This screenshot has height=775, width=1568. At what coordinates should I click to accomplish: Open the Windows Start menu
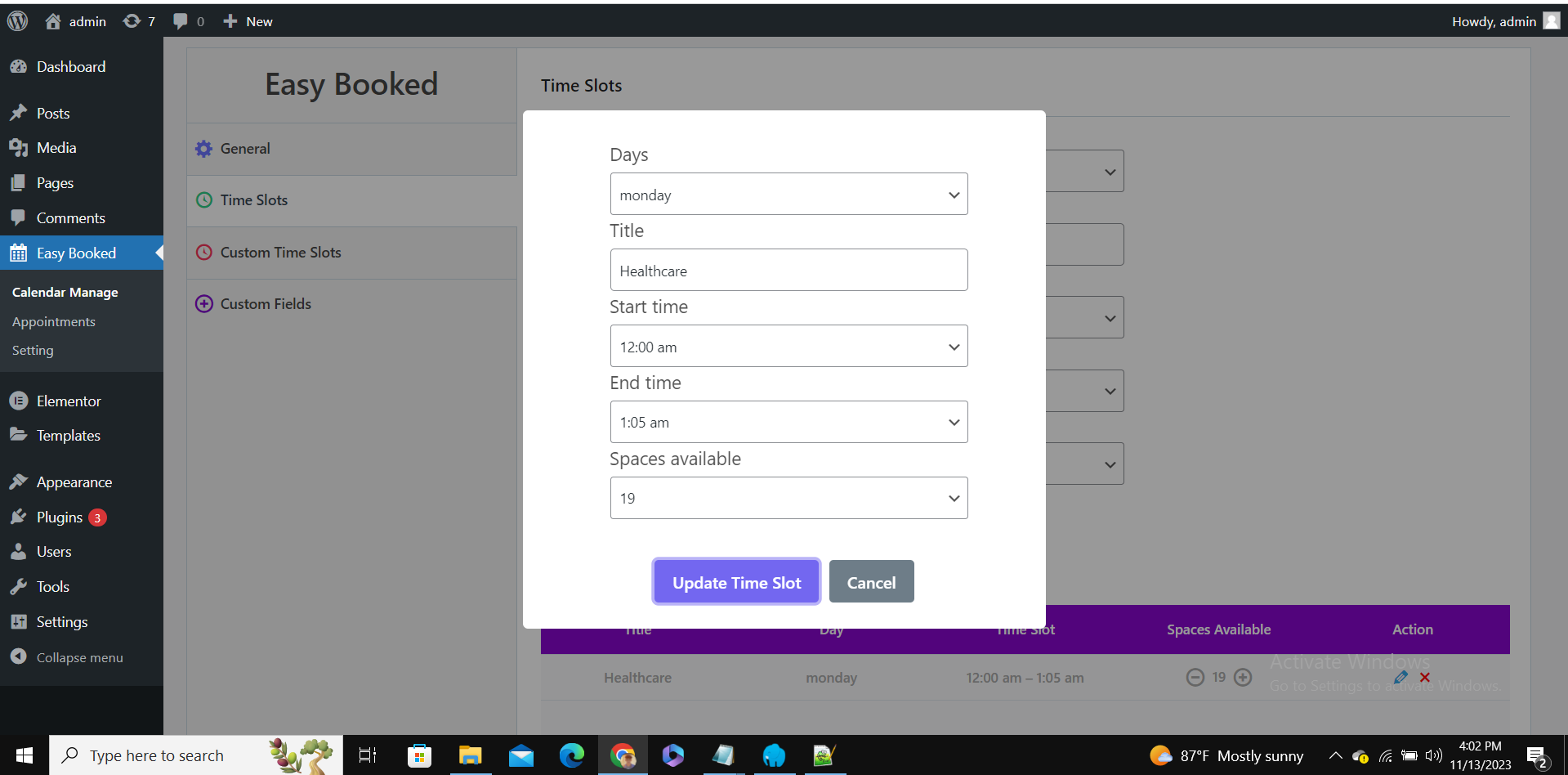pos(25,755)
